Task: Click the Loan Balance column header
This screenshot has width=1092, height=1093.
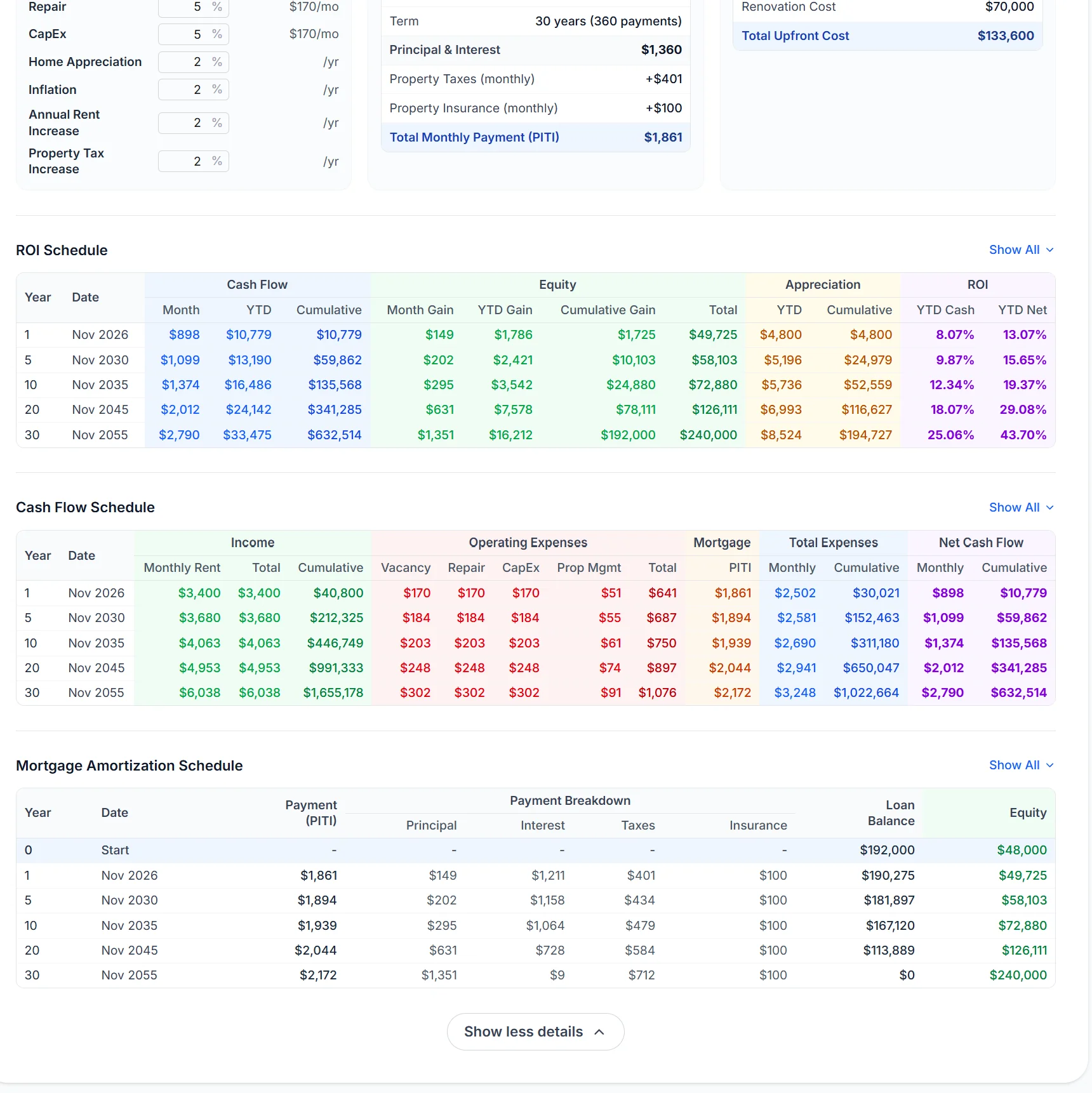Action: (x=891, y=813)
